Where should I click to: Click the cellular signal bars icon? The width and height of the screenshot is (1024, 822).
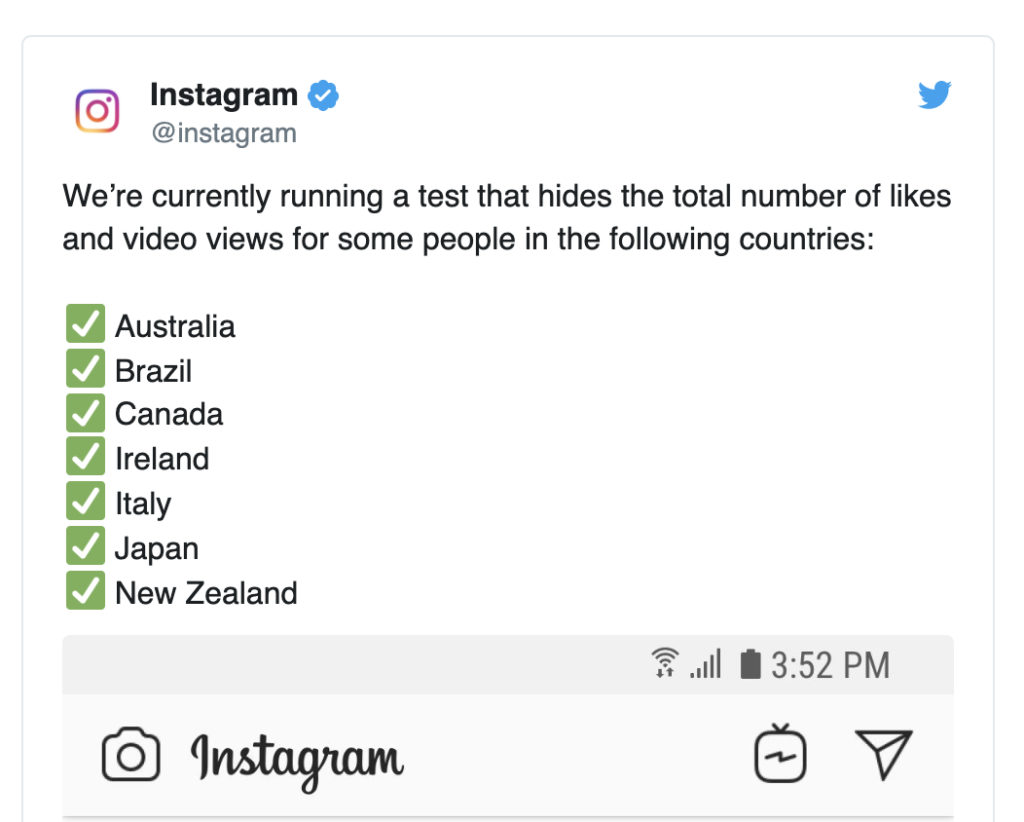tap(706, 664)
